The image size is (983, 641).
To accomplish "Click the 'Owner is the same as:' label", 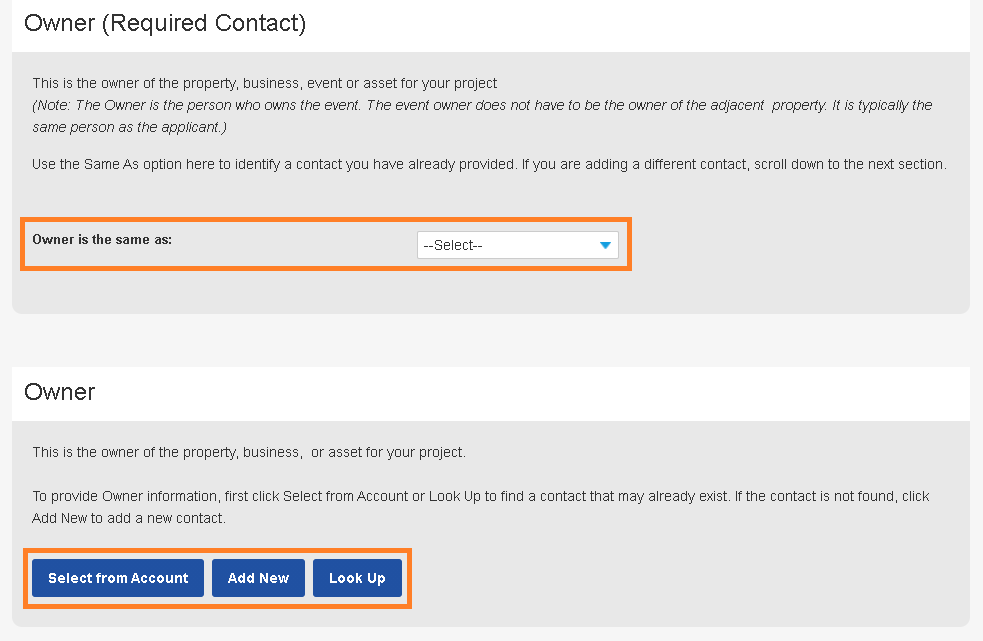I will click(102, 240).
